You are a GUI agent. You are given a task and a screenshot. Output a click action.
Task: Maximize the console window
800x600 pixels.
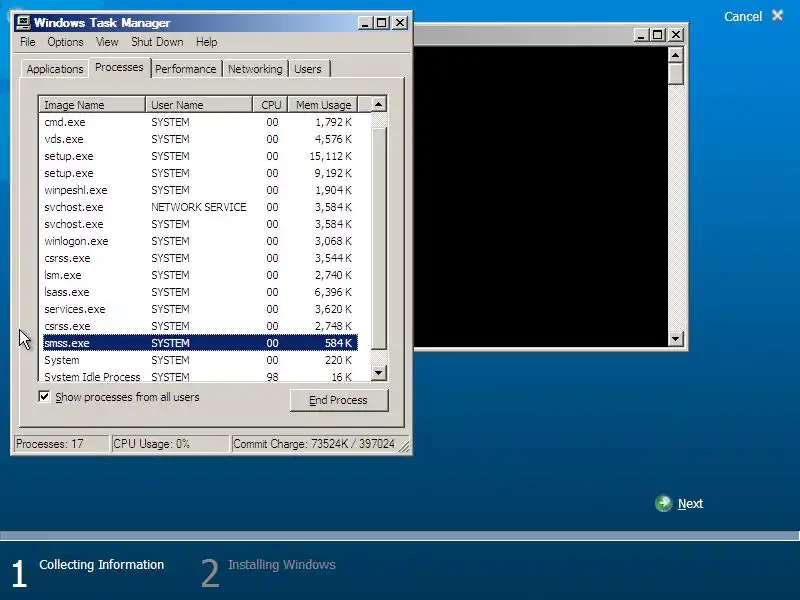(x=658, y=35)
